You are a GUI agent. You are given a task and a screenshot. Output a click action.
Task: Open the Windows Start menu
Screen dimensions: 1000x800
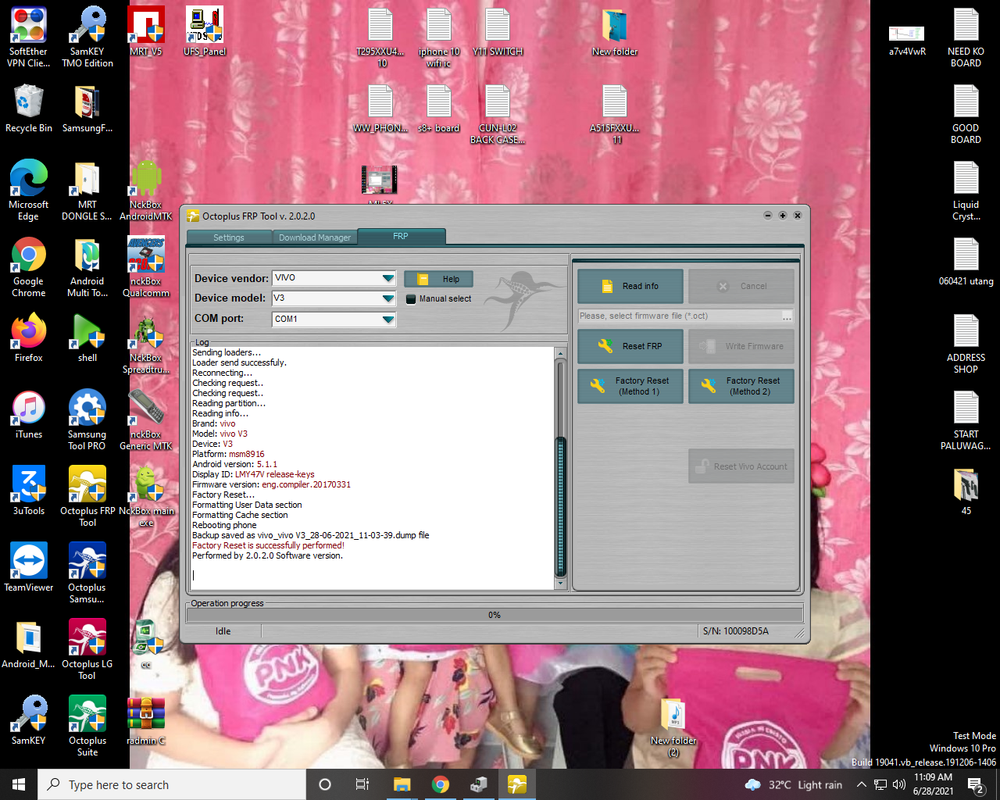point(18,785)
